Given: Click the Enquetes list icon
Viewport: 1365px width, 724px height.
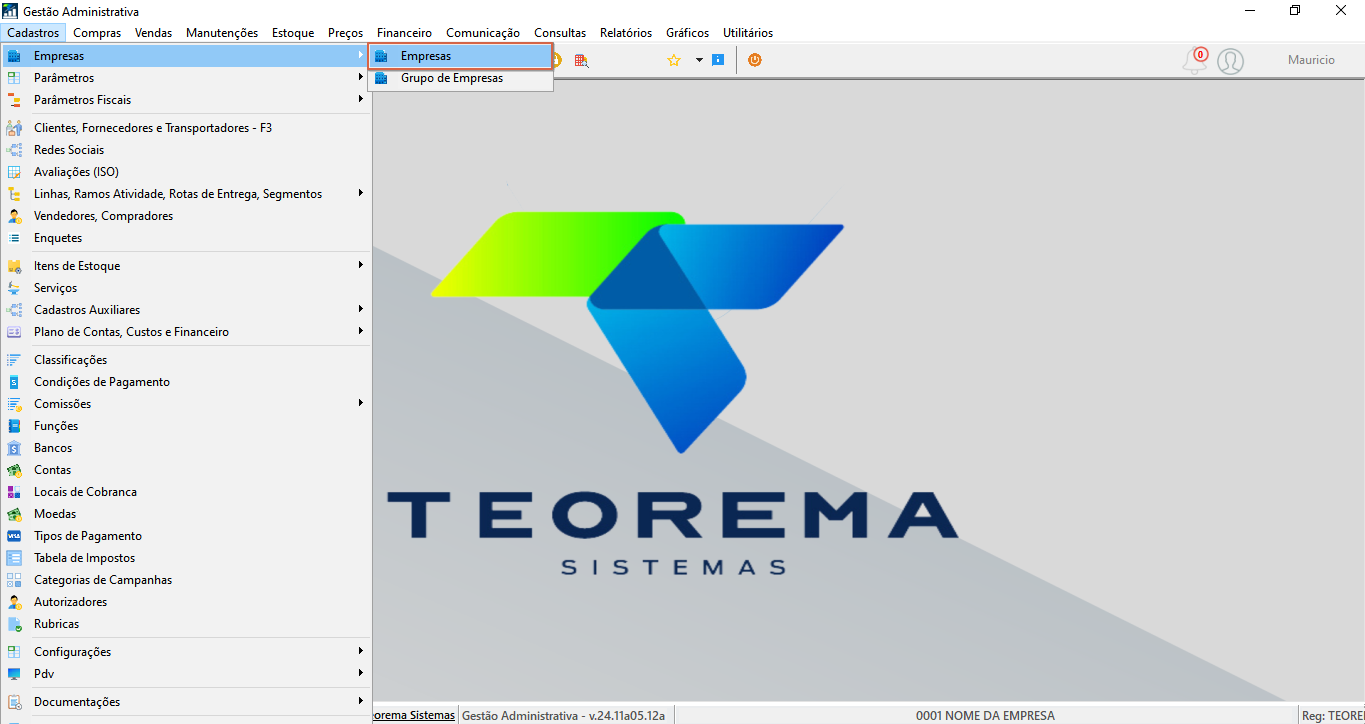Looking at the screenshot, I should pos(14,238).
